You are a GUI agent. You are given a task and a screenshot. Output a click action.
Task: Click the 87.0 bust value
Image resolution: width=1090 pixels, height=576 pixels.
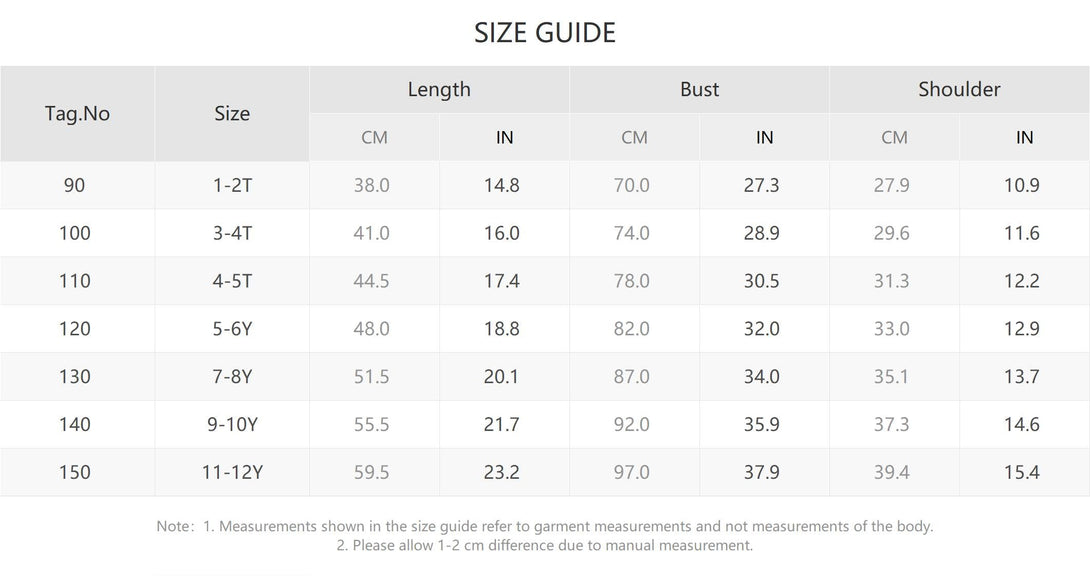[x=631, y=377]
